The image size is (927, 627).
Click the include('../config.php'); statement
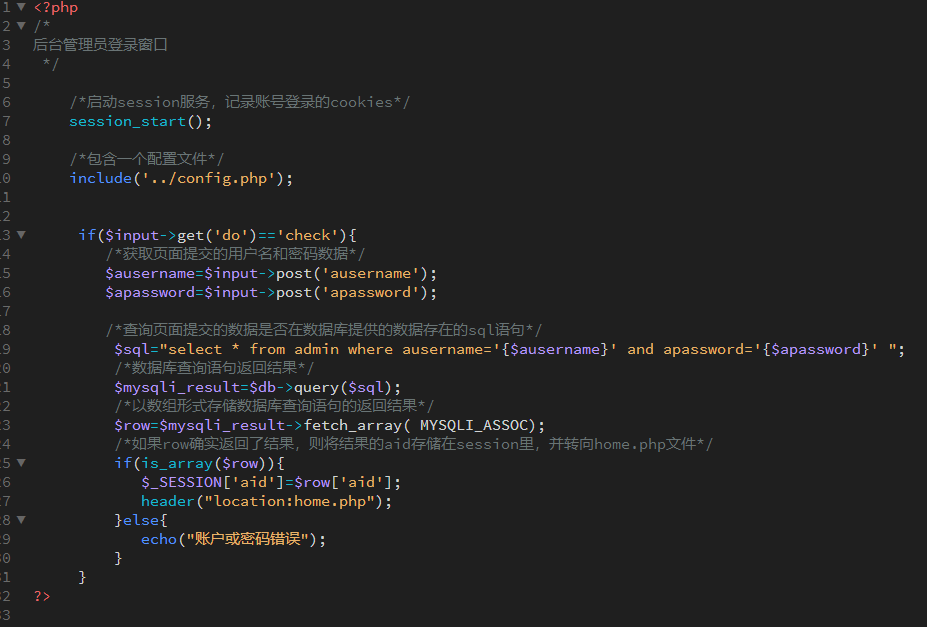tap(181, 178)
